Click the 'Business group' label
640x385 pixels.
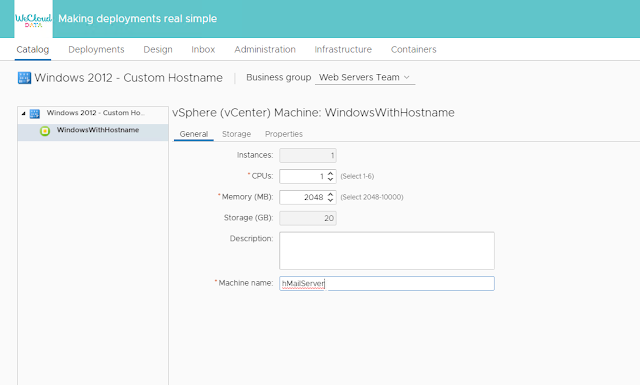[279, 77]
